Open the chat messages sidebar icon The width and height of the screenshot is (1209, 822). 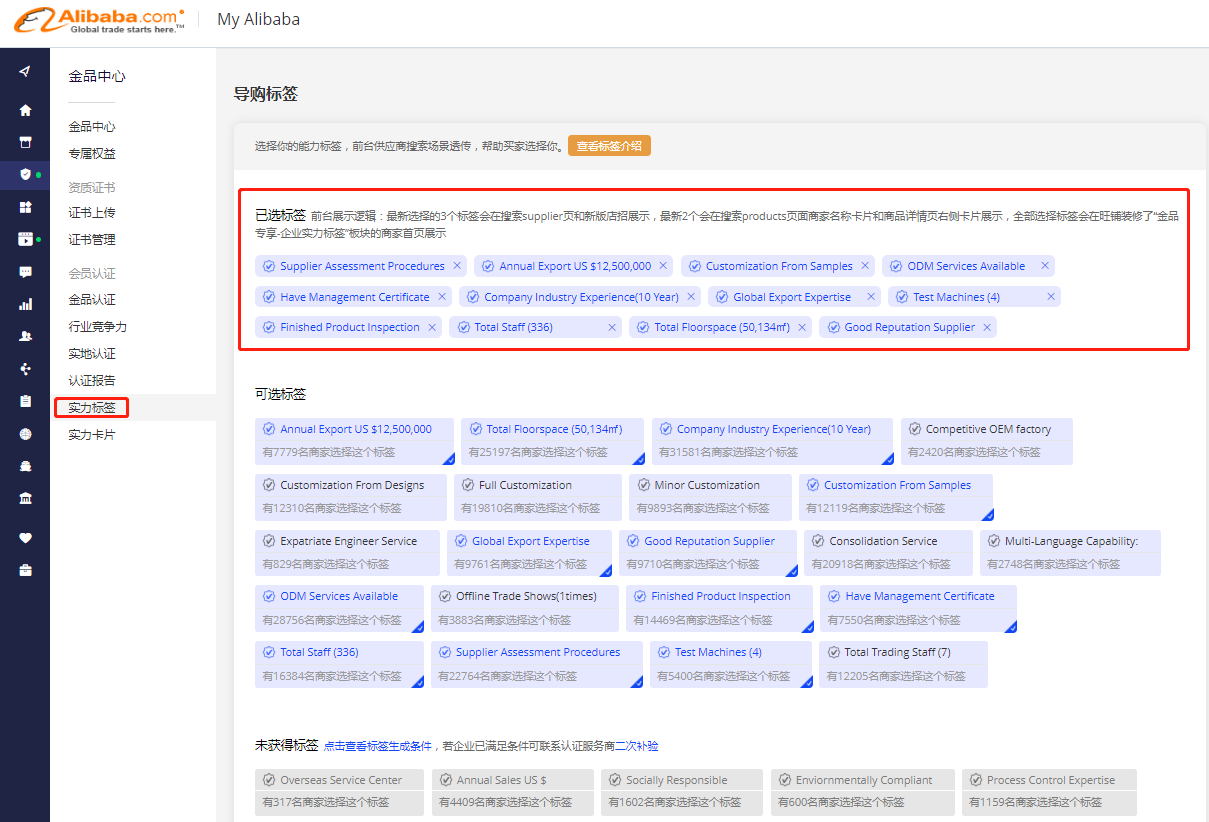pos(25,272)
